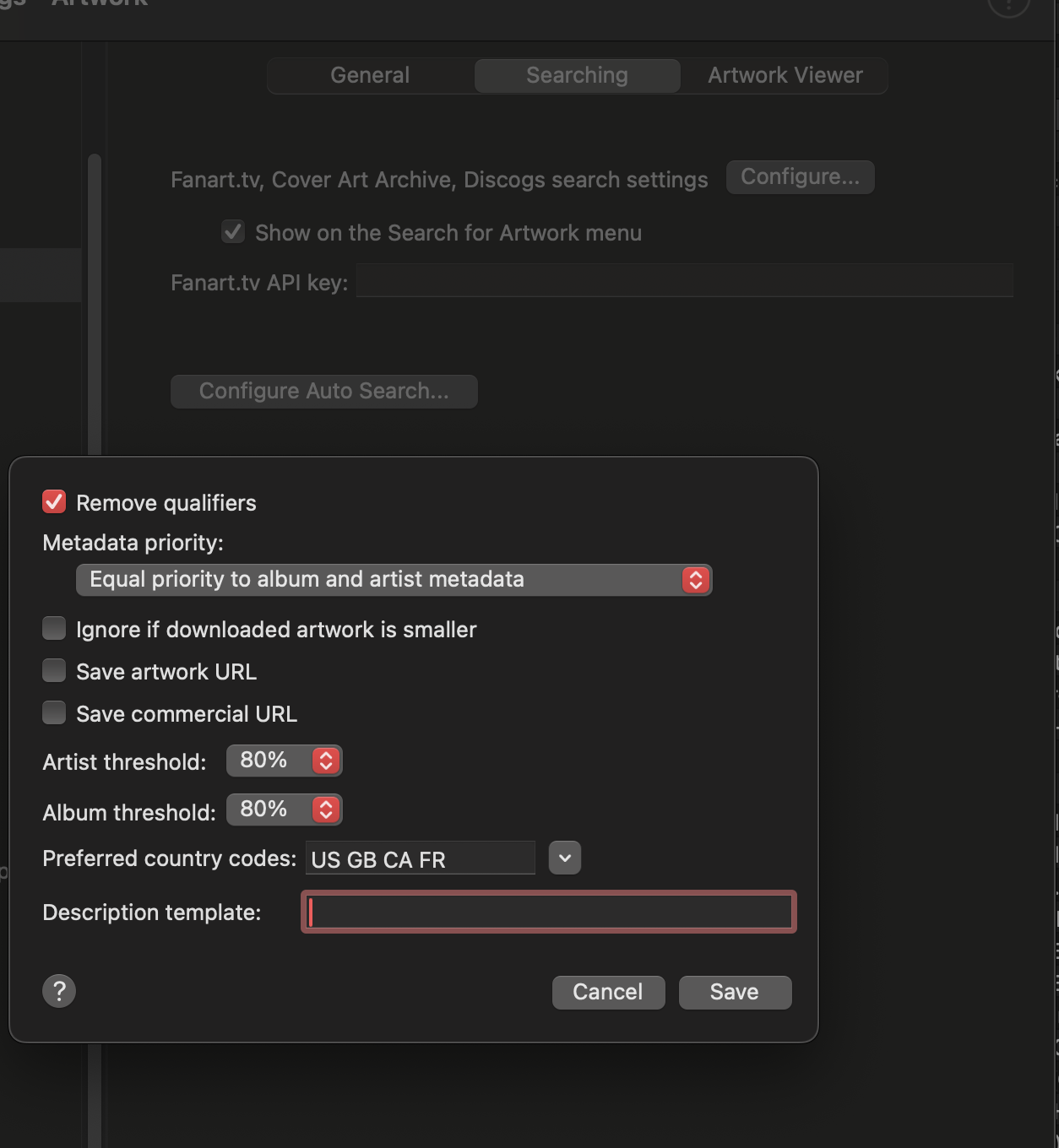Open the Metadata priority dropdown
Viewport: 1059px width, 1148px height.
point(394,580)
